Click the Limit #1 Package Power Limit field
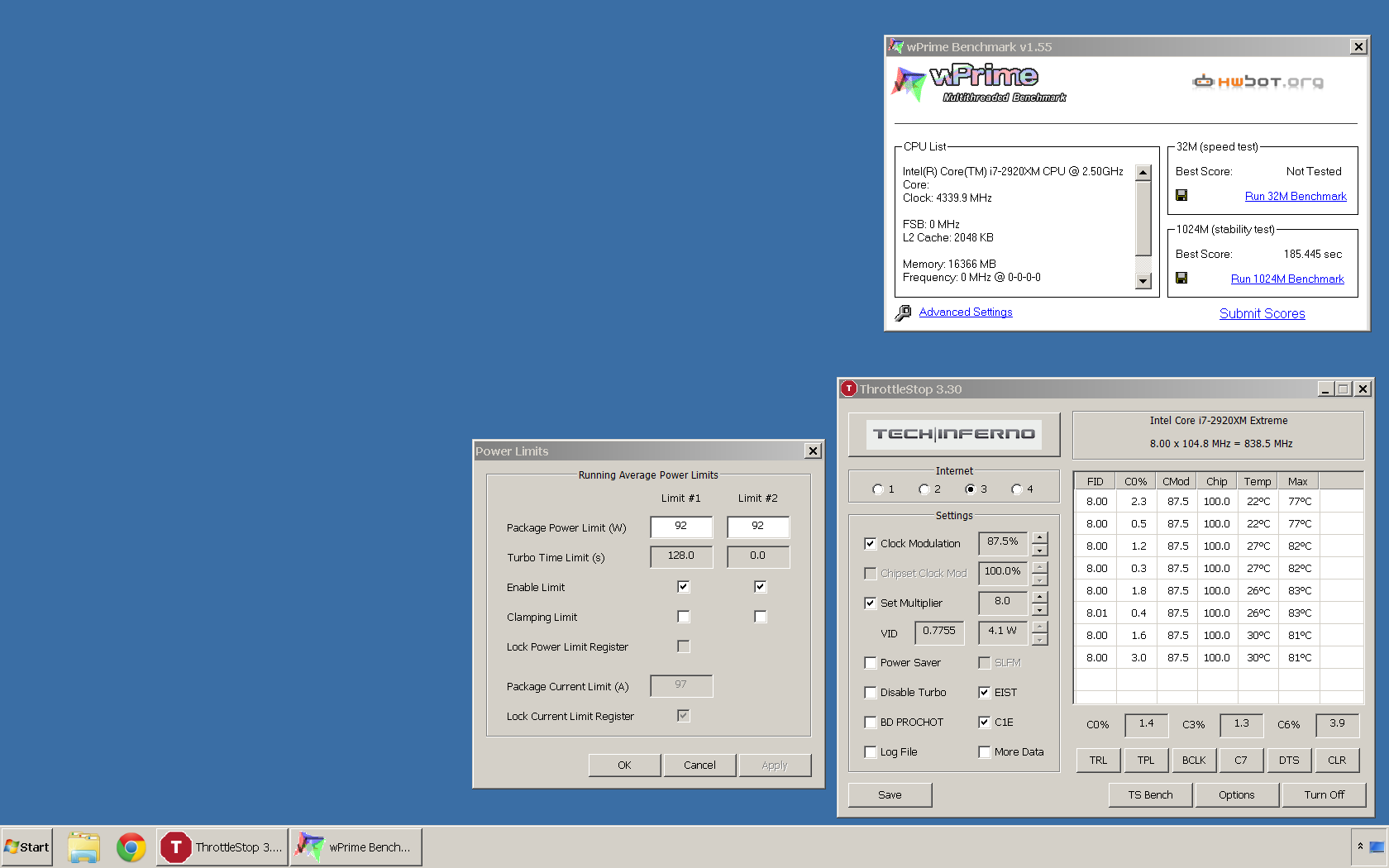The height and width of the screenshot is (868, 1389). click(x=681, y=527)
